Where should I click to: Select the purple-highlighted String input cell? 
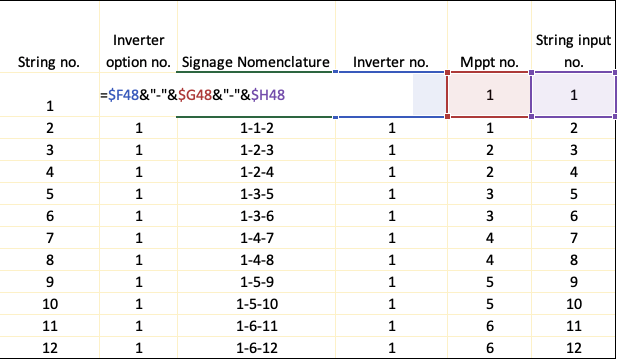(573, 95)
